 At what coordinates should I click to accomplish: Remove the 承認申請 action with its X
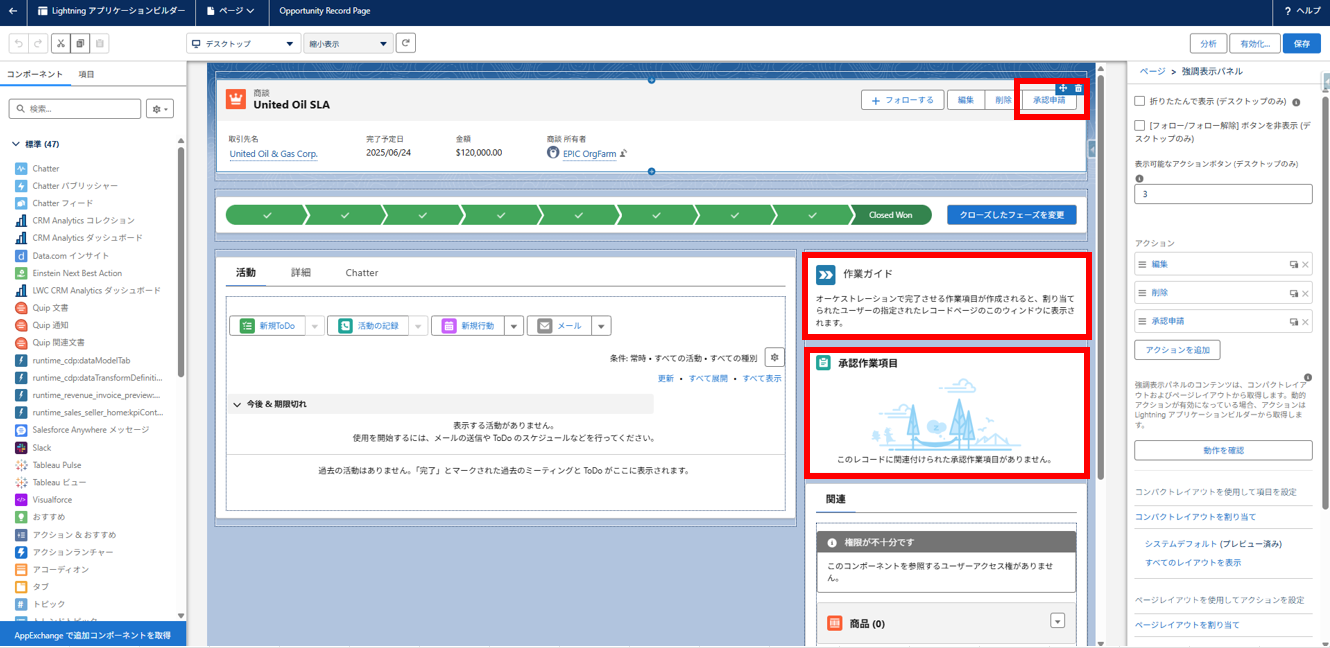(x=1304, y=322)
